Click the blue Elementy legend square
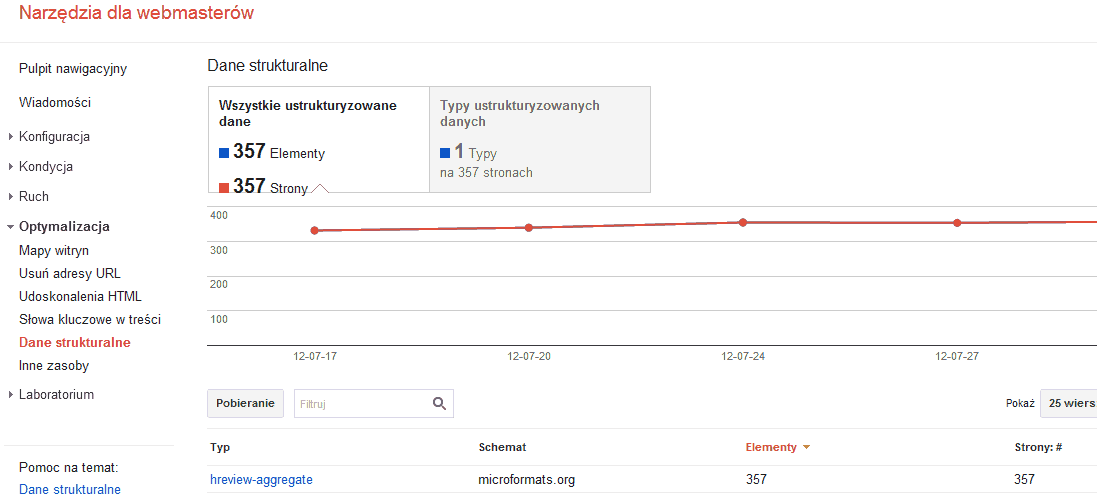The image size is (1097, 494). coord(224,153)
